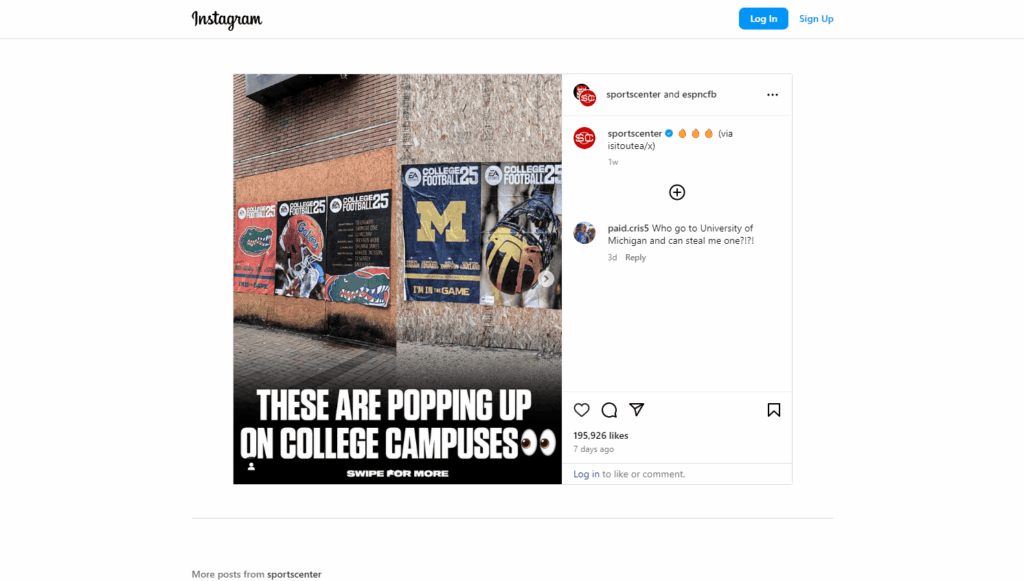Image resolution: width=1024 pixels, height=581 pixels.
Task: Share the post via the paper plane icon
Action: click(x=637, y=409)
